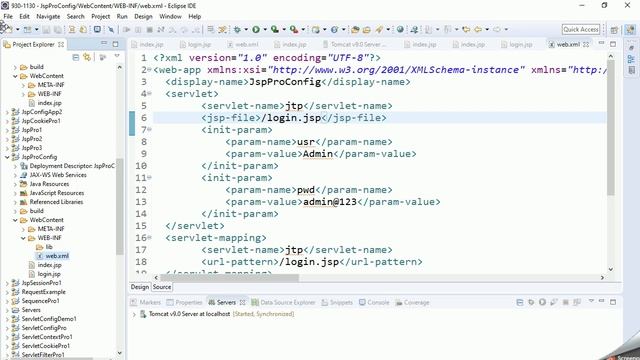Click the Save icon in main toolbar
This screenshot has height=360, width=640.
(x=46, y=30)
